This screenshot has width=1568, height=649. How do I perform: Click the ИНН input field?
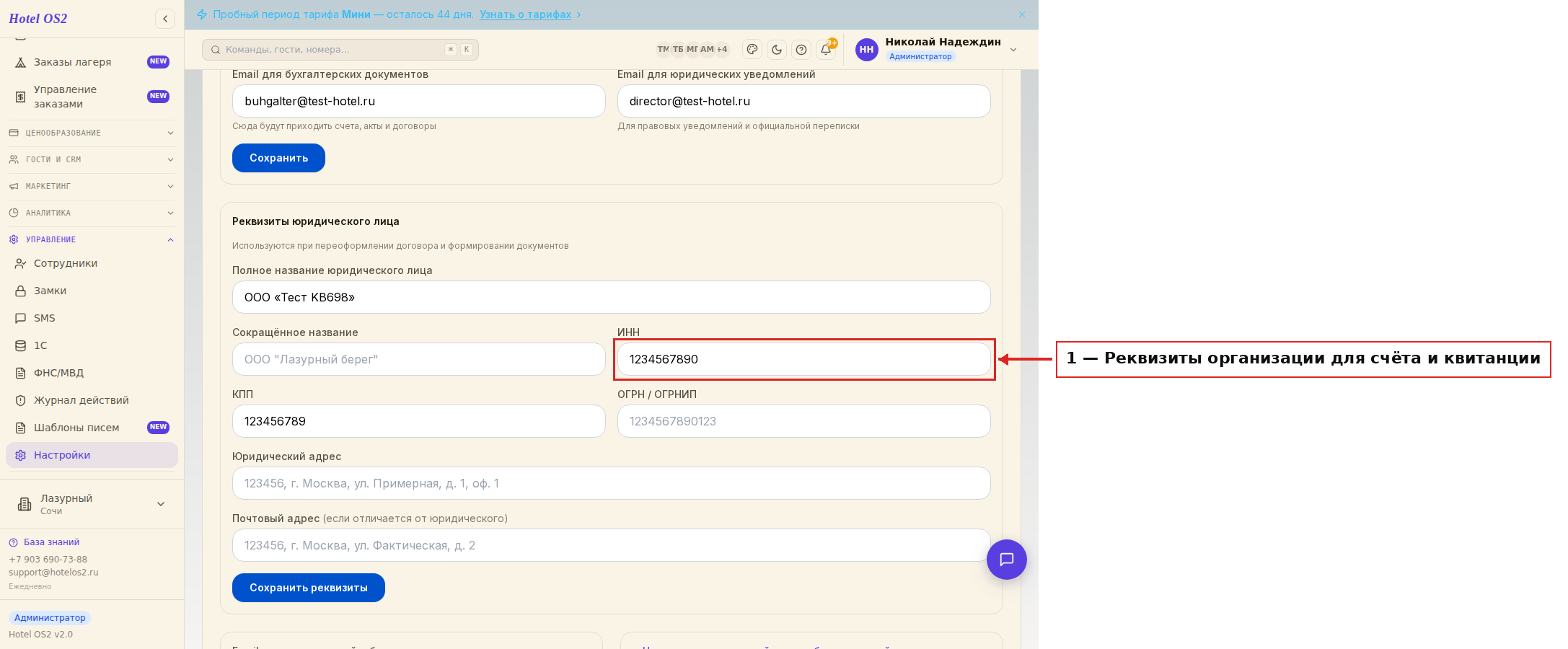click(803, 359)
